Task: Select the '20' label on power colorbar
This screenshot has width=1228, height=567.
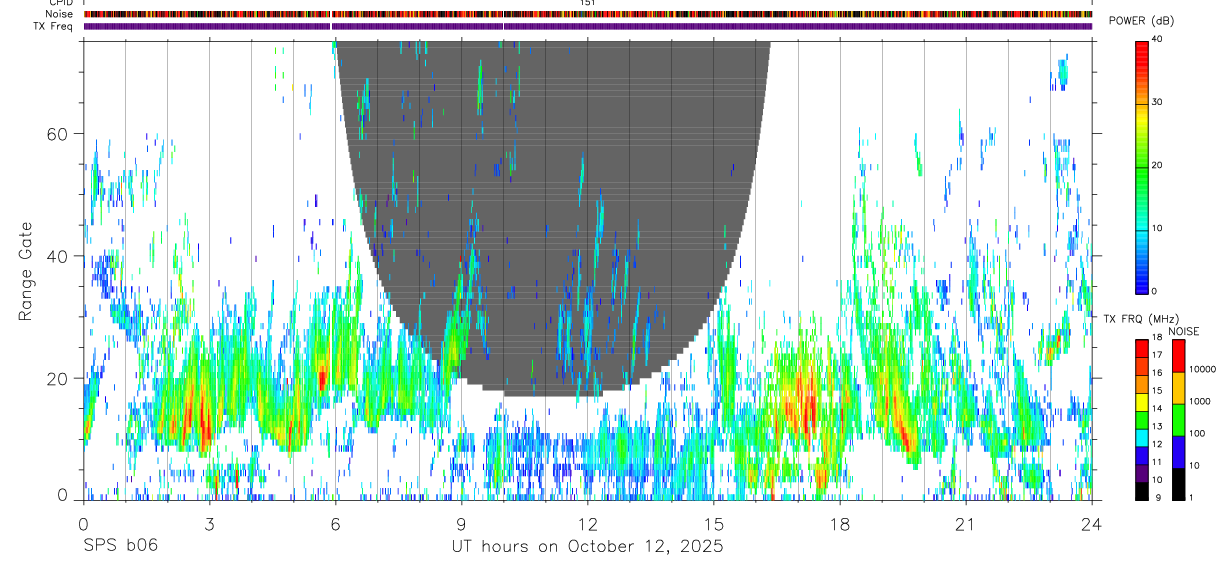Action: pos(1159,165)
